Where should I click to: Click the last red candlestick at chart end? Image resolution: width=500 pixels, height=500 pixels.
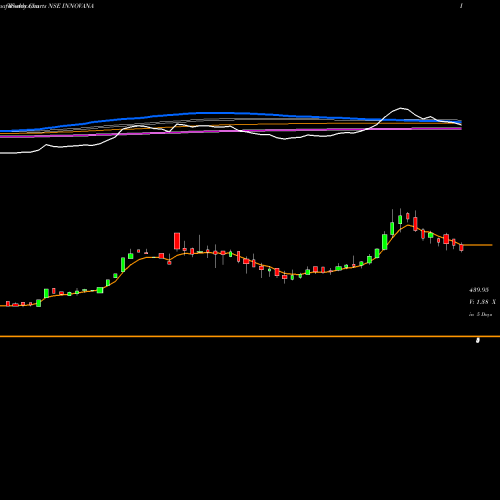pos(461,247)
